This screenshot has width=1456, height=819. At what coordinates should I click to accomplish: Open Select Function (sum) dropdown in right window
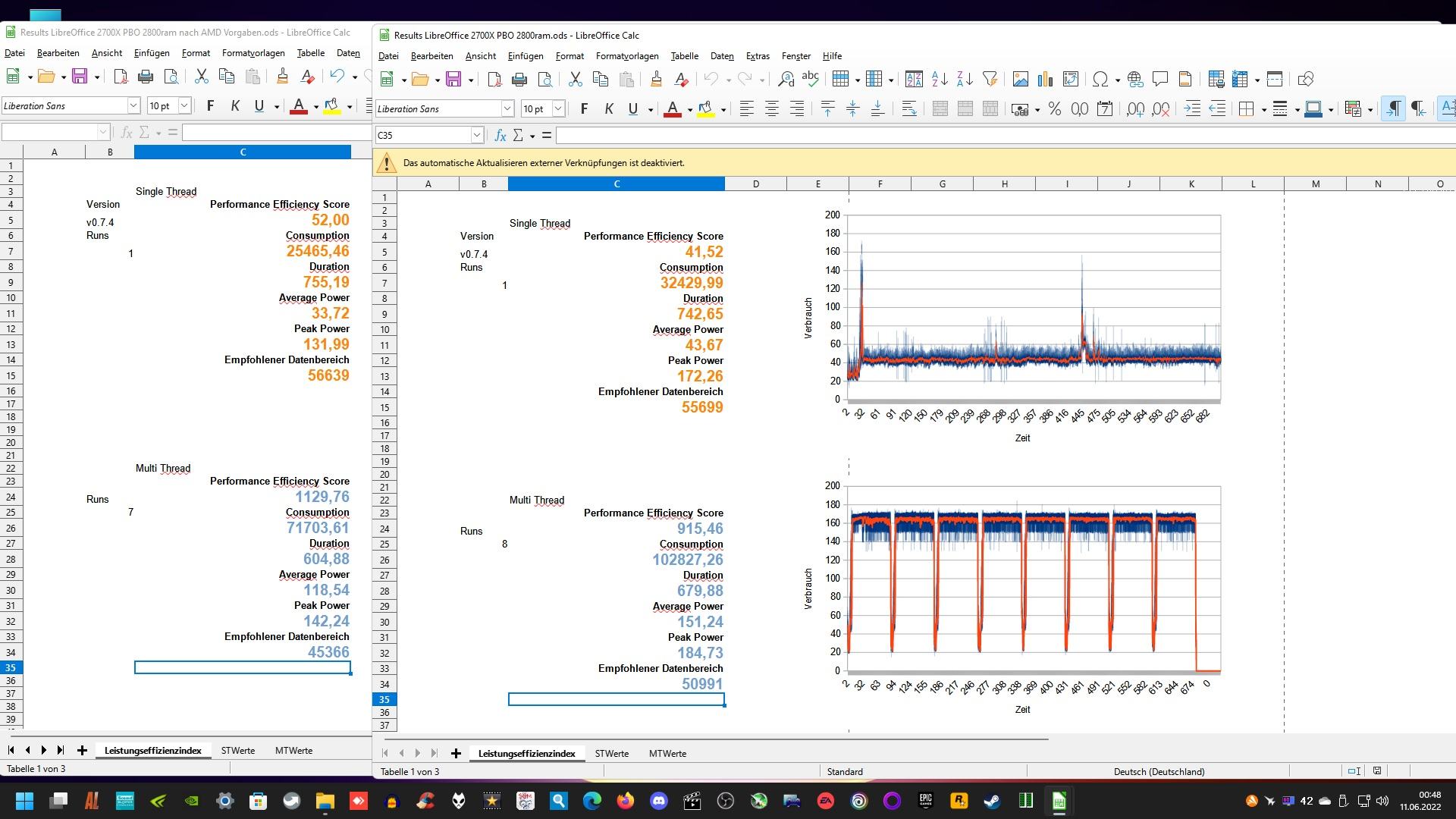[x=532, y=136]
